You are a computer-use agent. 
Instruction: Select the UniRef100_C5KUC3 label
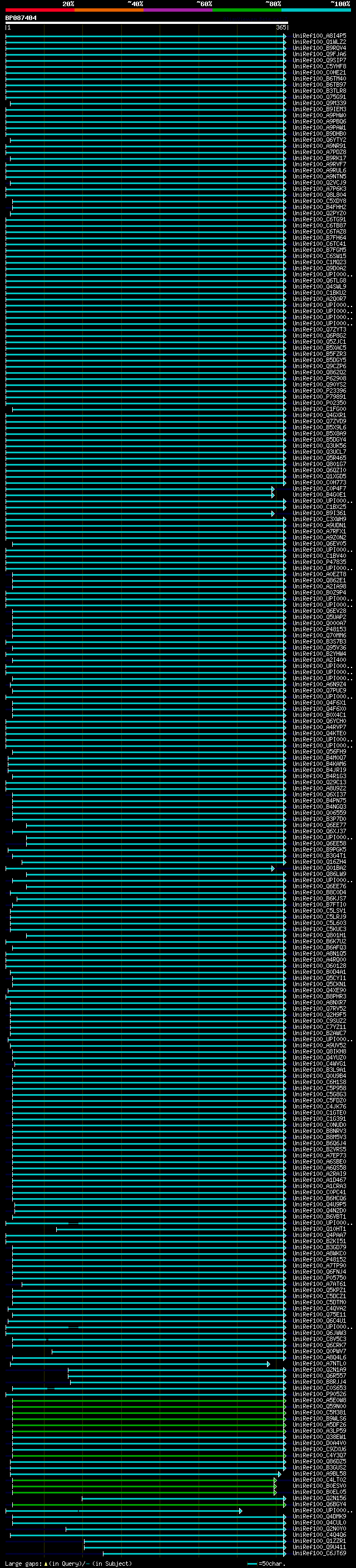pyautogui.click(x=319, y=929)
